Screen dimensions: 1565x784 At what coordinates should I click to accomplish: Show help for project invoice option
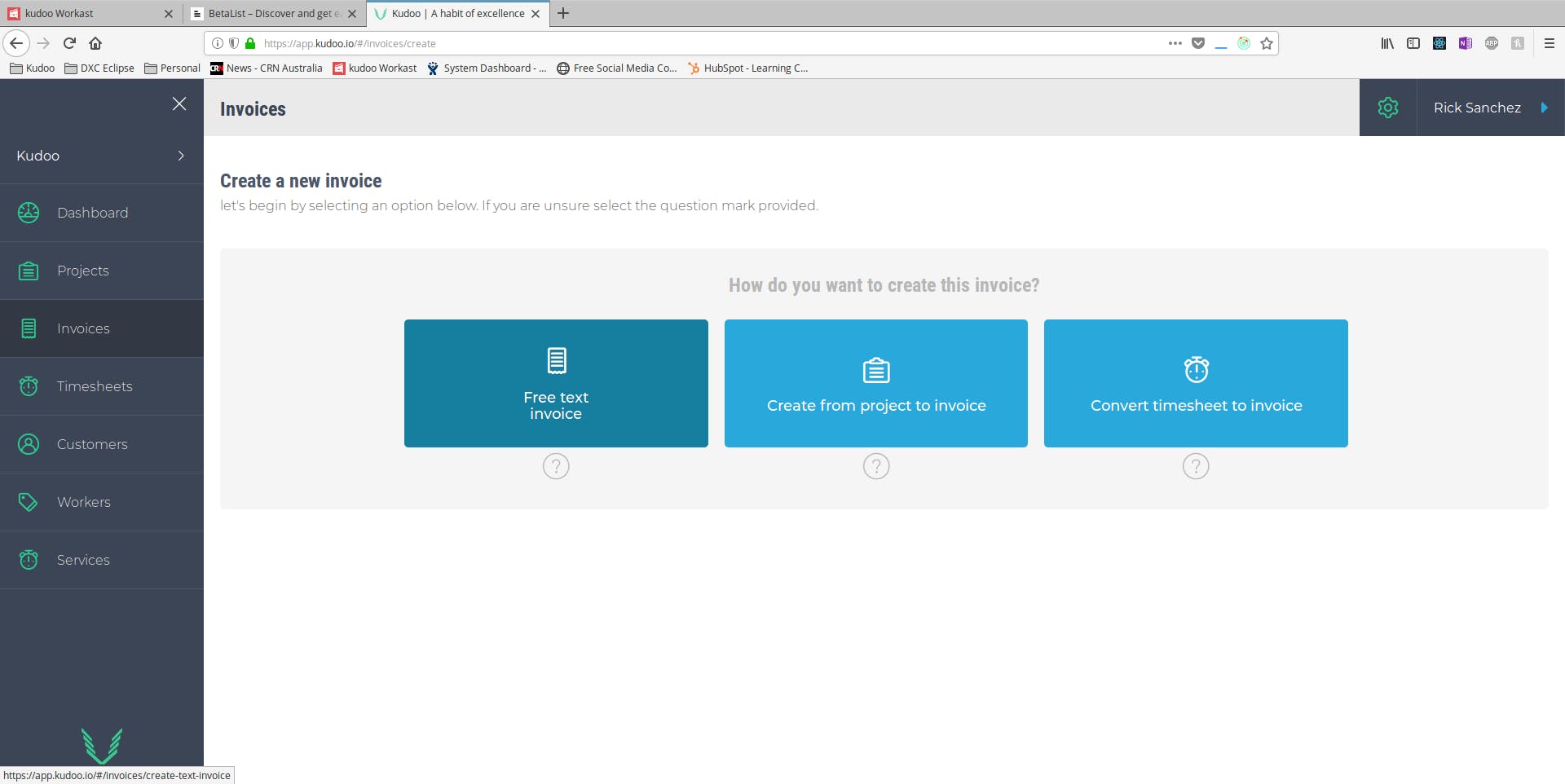pyautogui.click(x=876, y=466)
